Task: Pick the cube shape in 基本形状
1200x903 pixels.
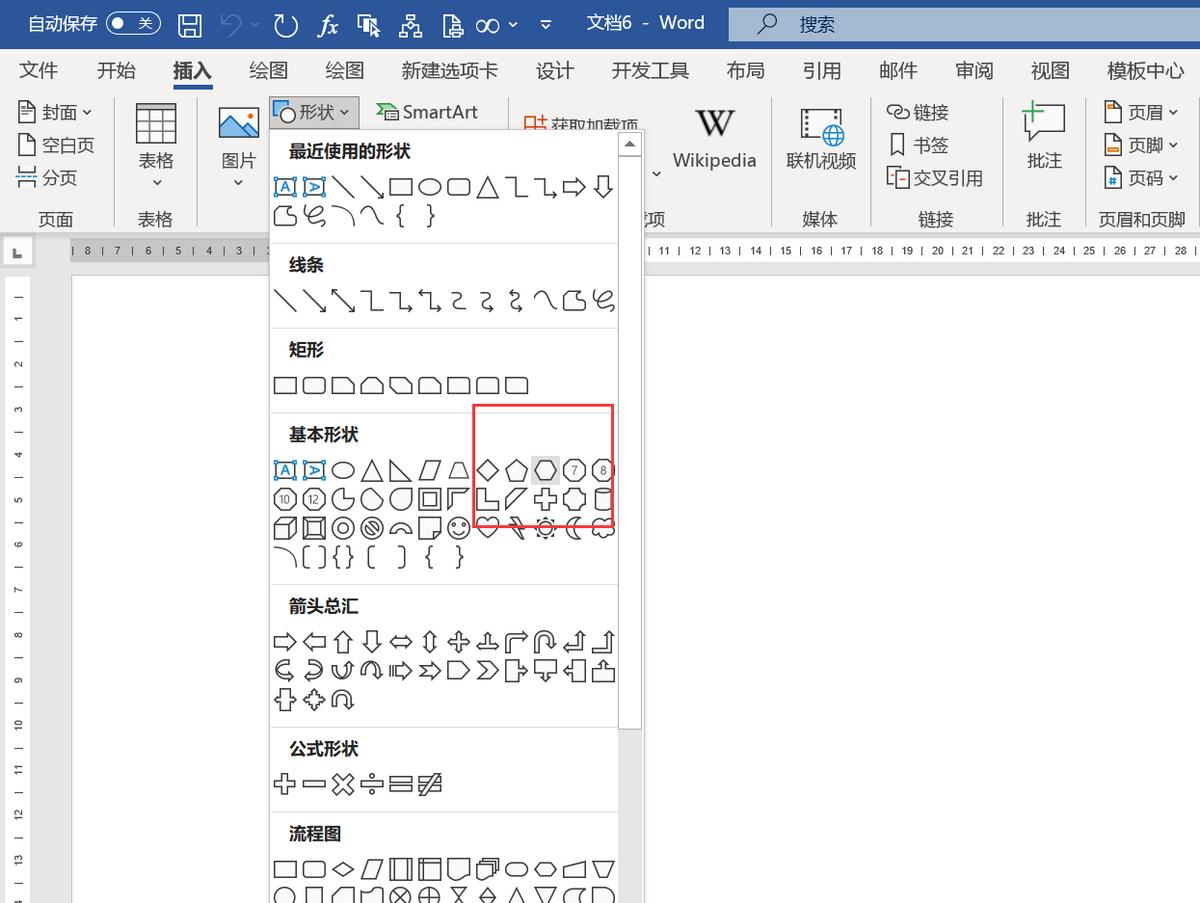Action: coord(285,528)
